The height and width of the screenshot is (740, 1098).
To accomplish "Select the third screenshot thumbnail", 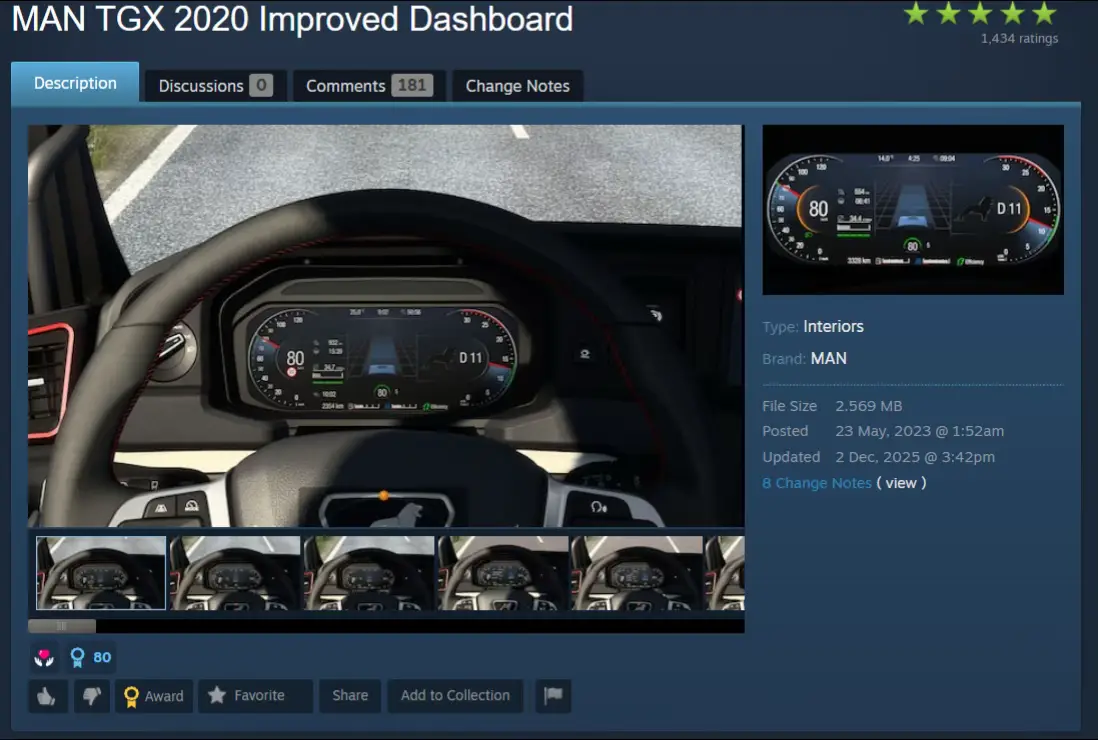I will 369,573.
